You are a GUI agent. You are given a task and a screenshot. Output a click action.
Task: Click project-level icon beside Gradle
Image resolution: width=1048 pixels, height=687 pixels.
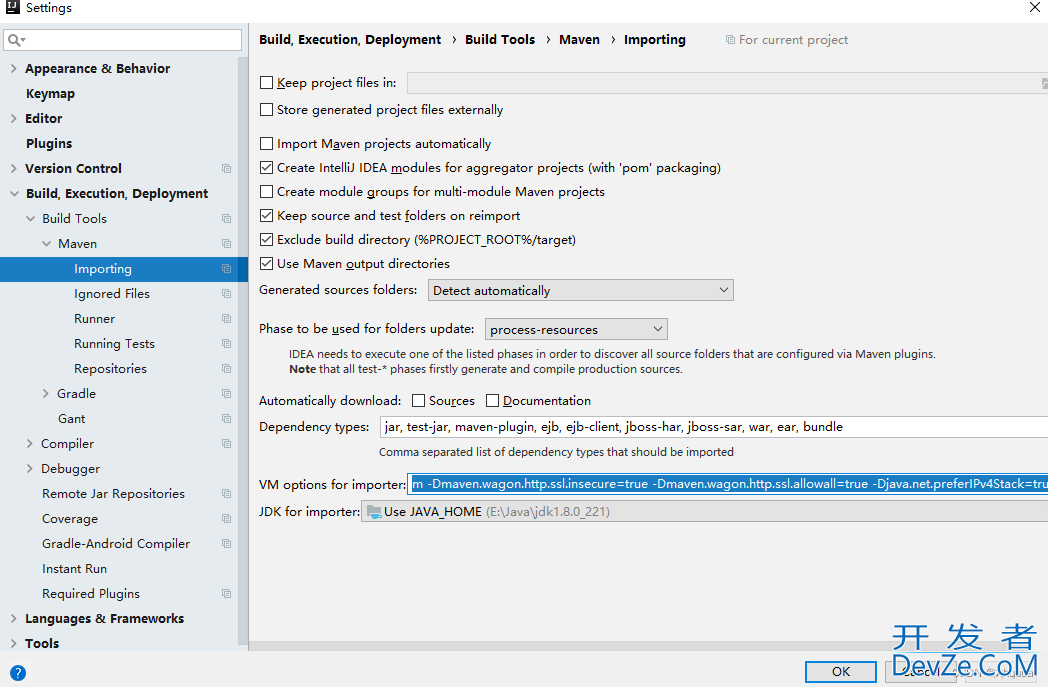[227, 394]
